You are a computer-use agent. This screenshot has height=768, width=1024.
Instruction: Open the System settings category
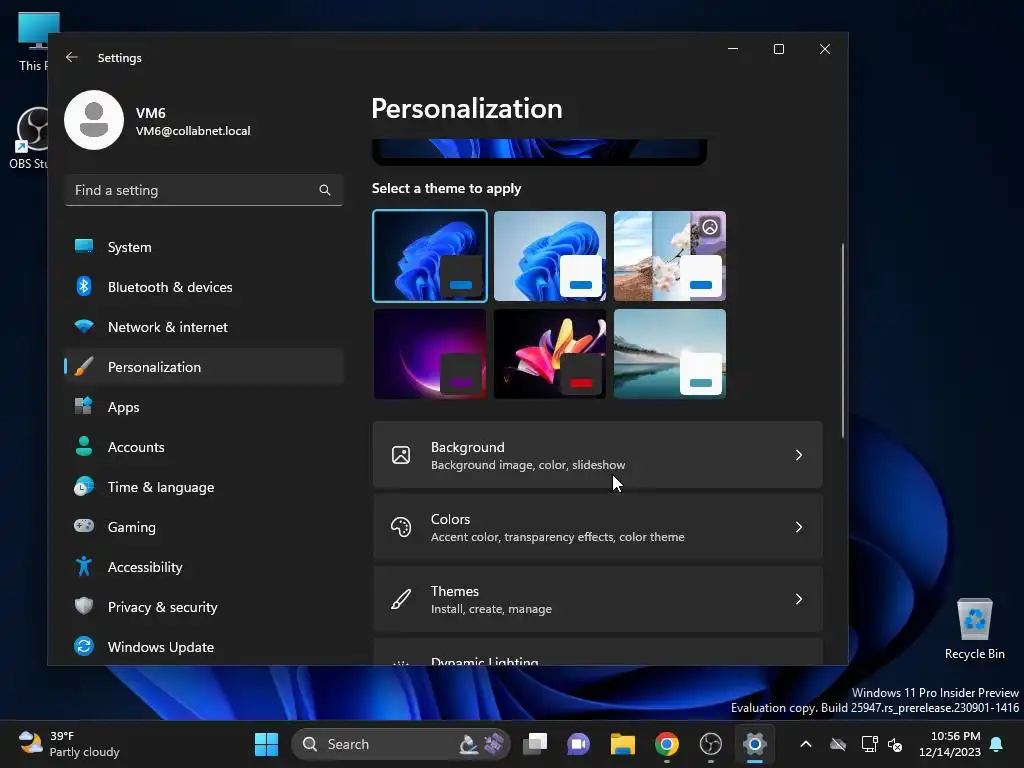click(204, 247)
